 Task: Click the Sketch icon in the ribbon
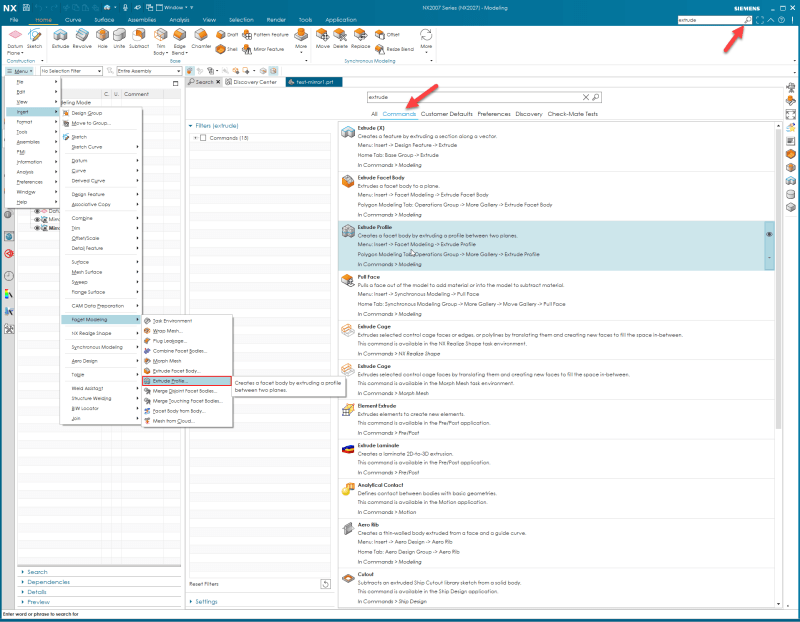(34, 38)
